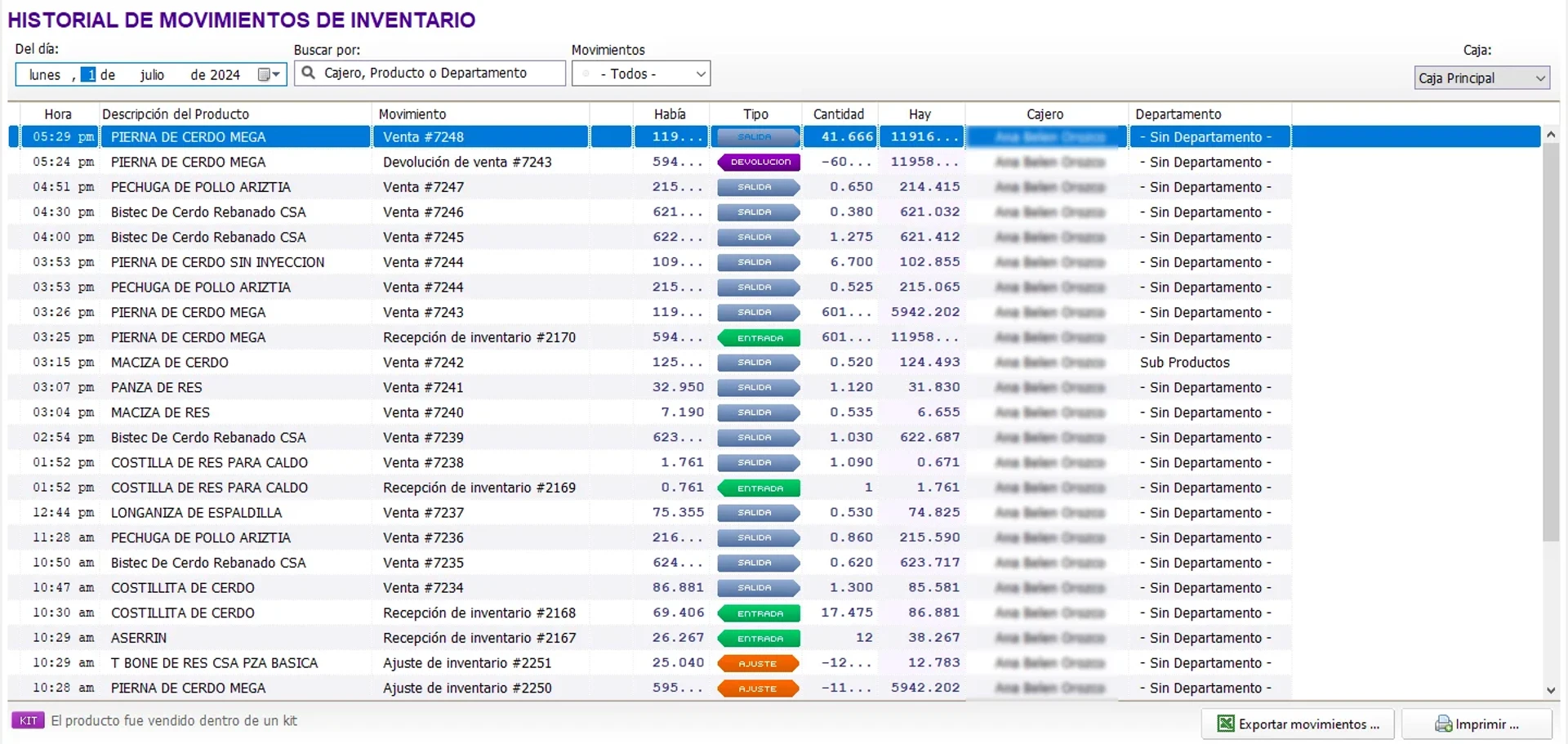Click SALIDA badge on Venta #7247 row
Image resolution: width=1568 pixels, height=744 pixels.
pyautogui.click(x=757, y=187)
